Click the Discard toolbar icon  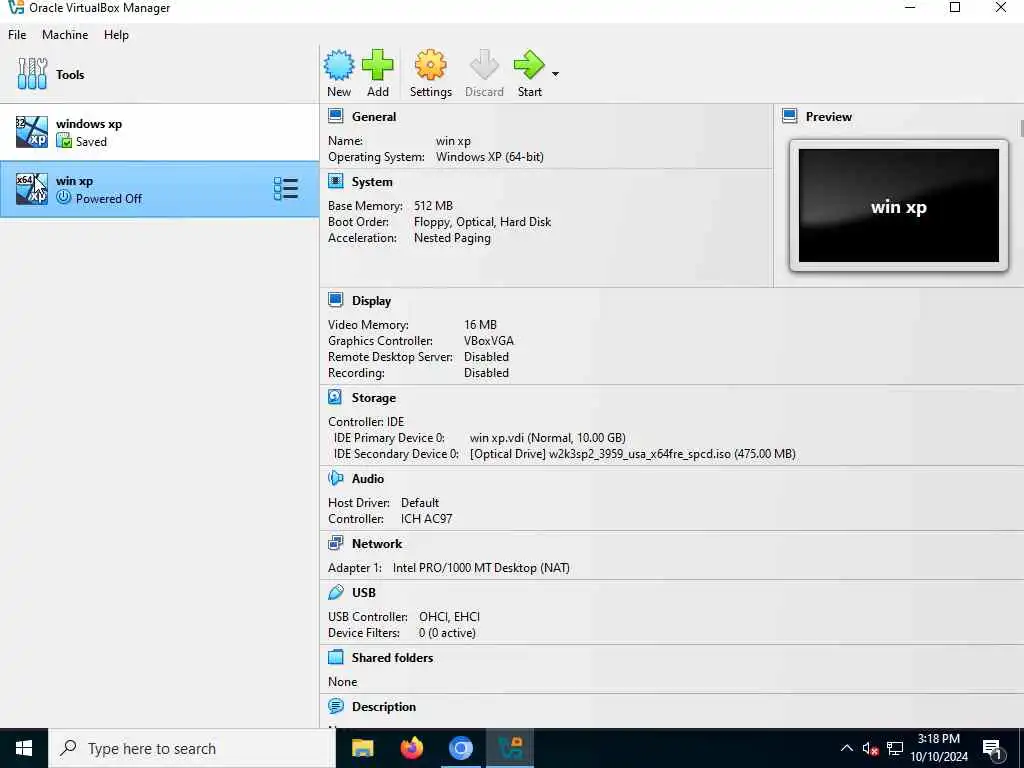click(484, 65)
